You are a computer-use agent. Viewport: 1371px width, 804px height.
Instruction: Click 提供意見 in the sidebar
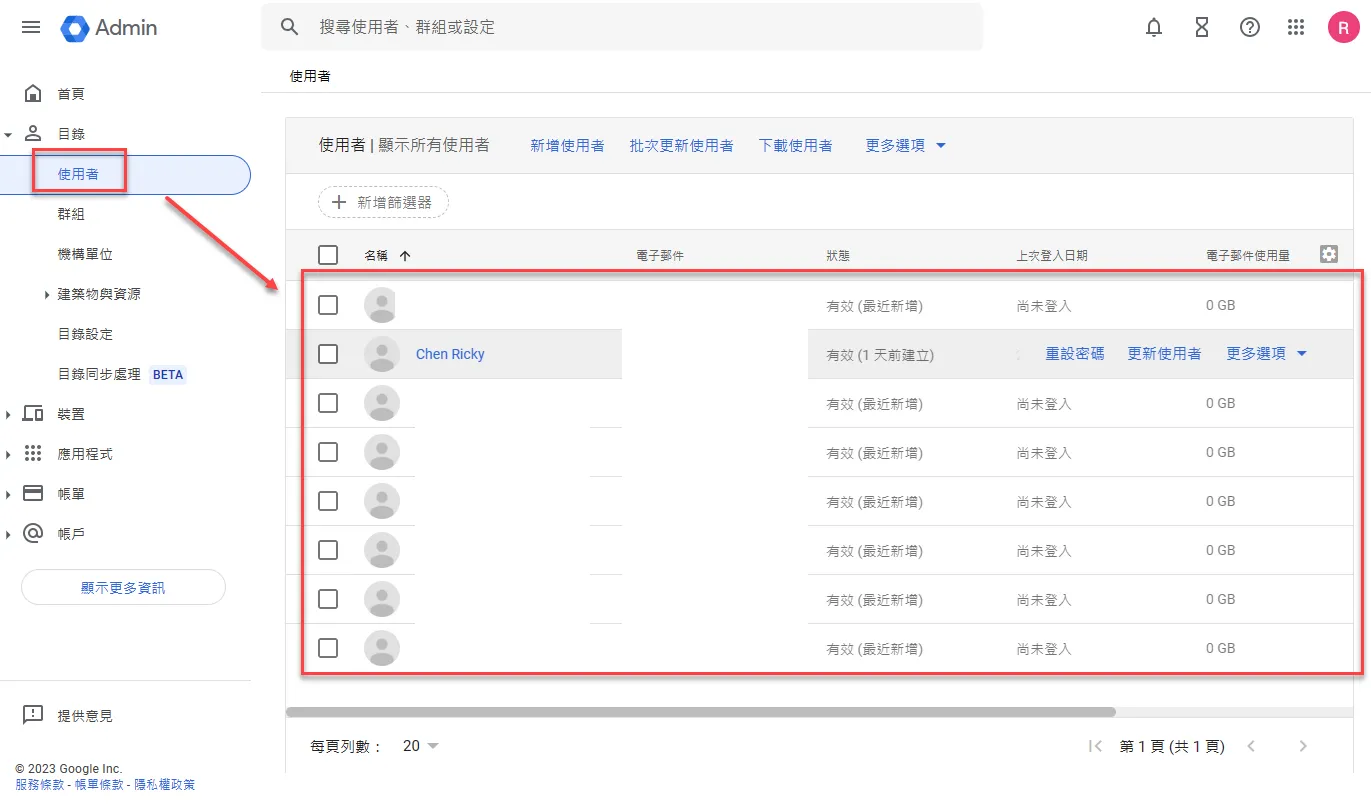tap(85, 716)
